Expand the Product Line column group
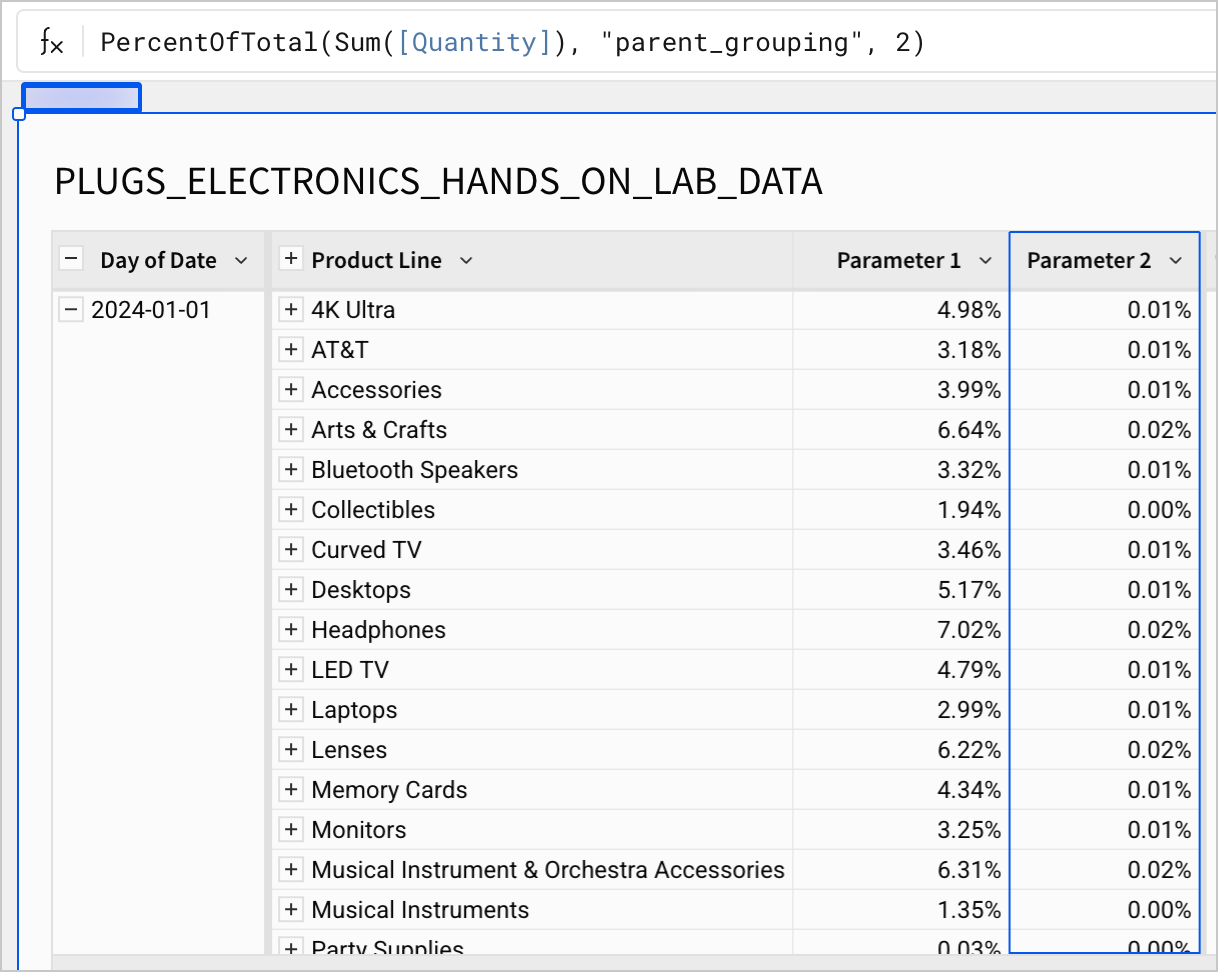This screenshot has height=972, width=1218. [x=291, y=258]
